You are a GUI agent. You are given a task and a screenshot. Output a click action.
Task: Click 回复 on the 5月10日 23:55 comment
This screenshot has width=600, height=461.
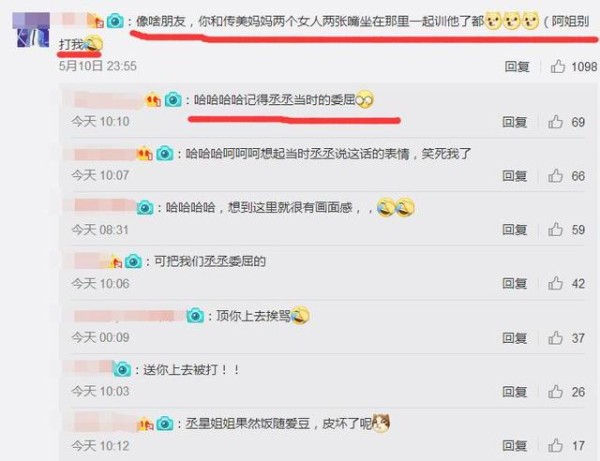point(517,67)
